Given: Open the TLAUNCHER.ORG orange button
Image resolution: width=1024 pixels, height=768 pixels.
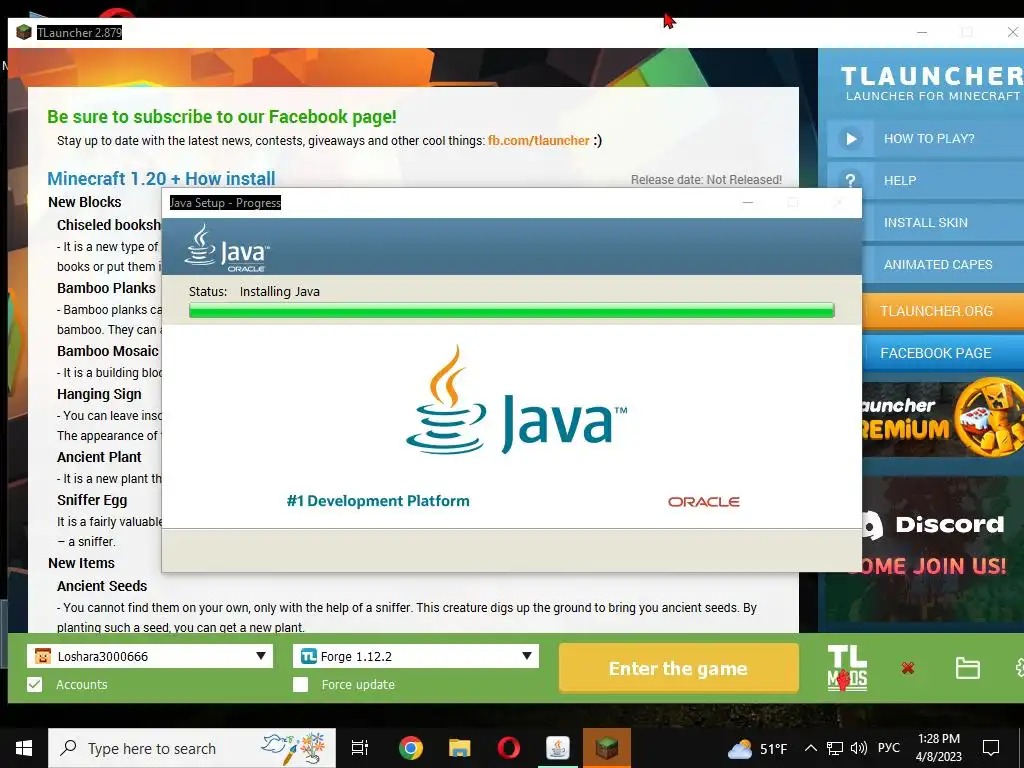Looking at the screenshot, I should [x=943, y=311].
